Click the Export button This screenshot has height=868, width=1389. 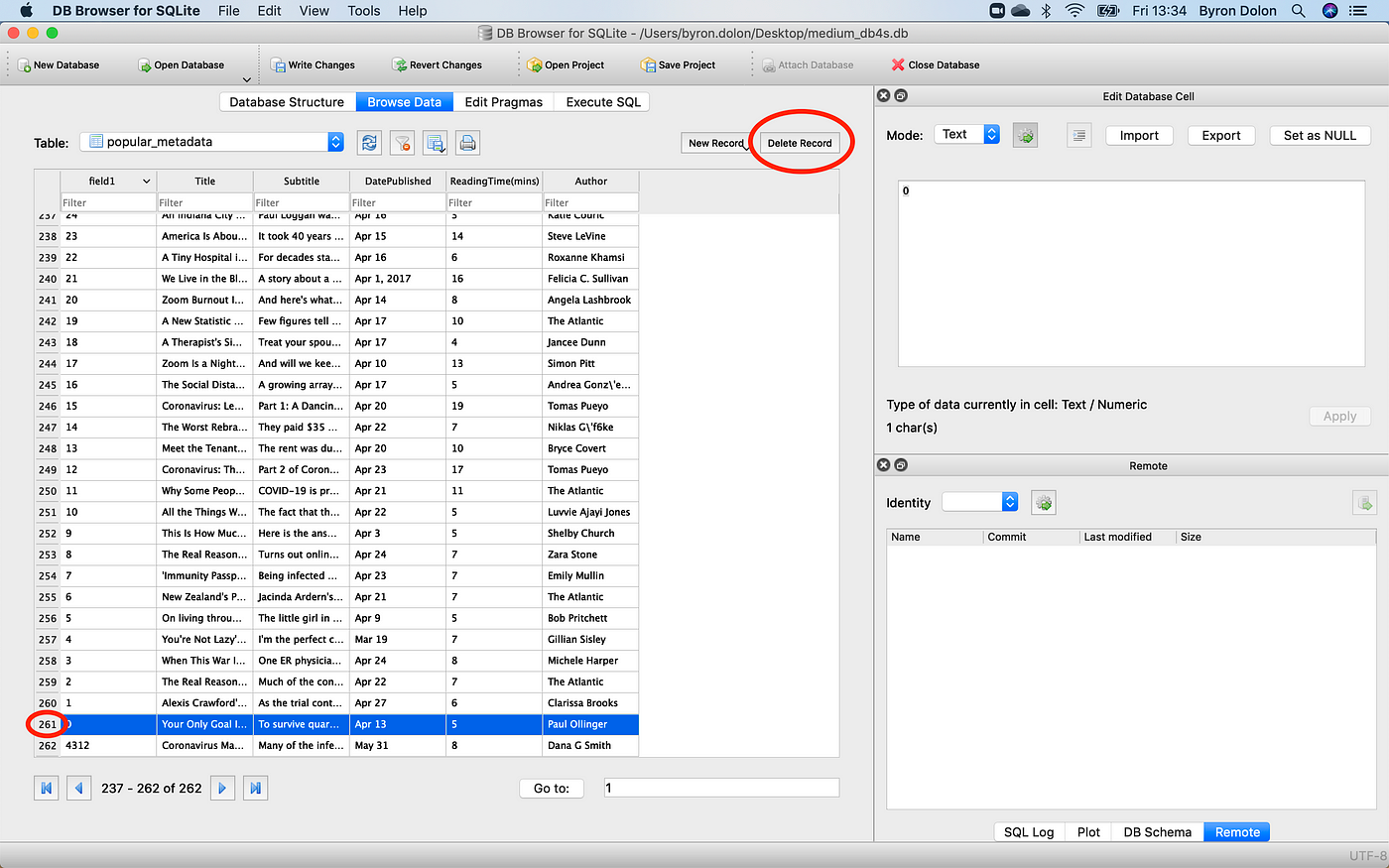1221,136
